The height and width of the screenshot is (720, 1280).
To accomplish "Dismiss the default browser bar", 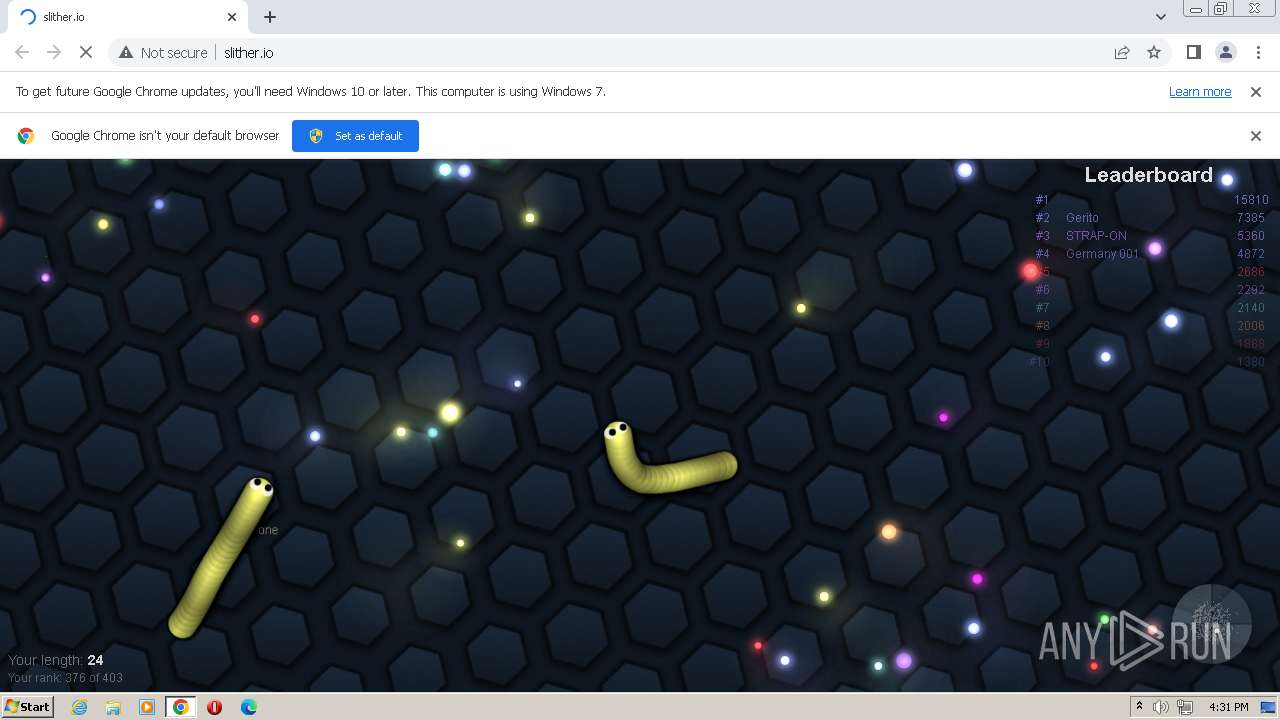I will pyautogui.click(x=1256, y=136).
